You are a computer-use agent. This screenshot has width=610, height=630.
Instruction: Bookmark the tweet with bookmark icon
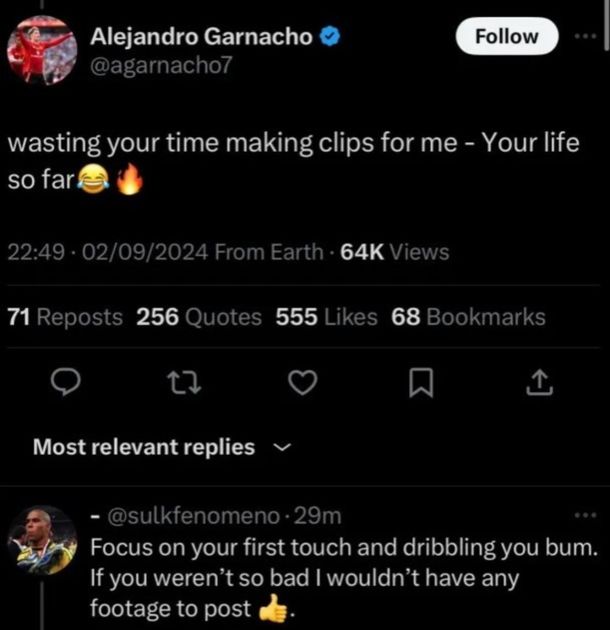coord(421,383)
